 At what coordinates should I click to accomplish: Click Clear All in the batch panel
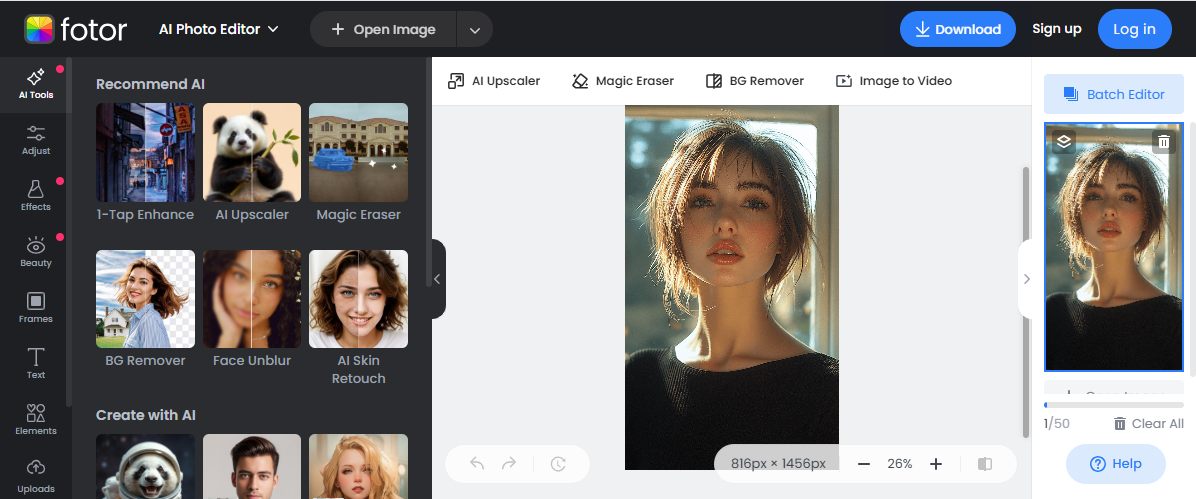click(x=1149, y=423)
